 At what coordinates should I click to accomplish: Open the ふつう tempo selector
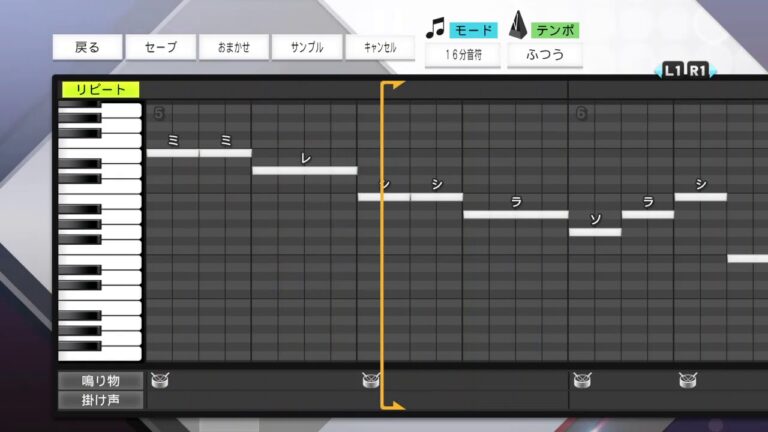[x=545, y=55]
